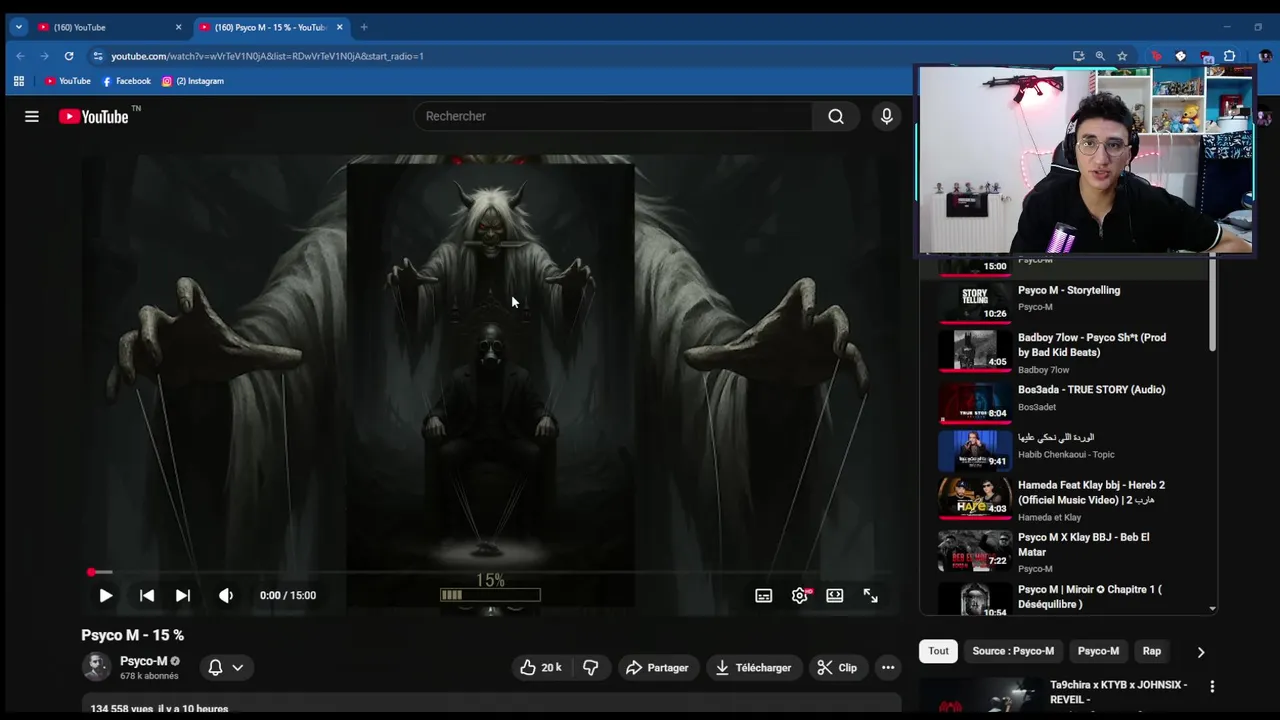
Task: Enter fullscreen mode
Action: (x=871, y=596)
